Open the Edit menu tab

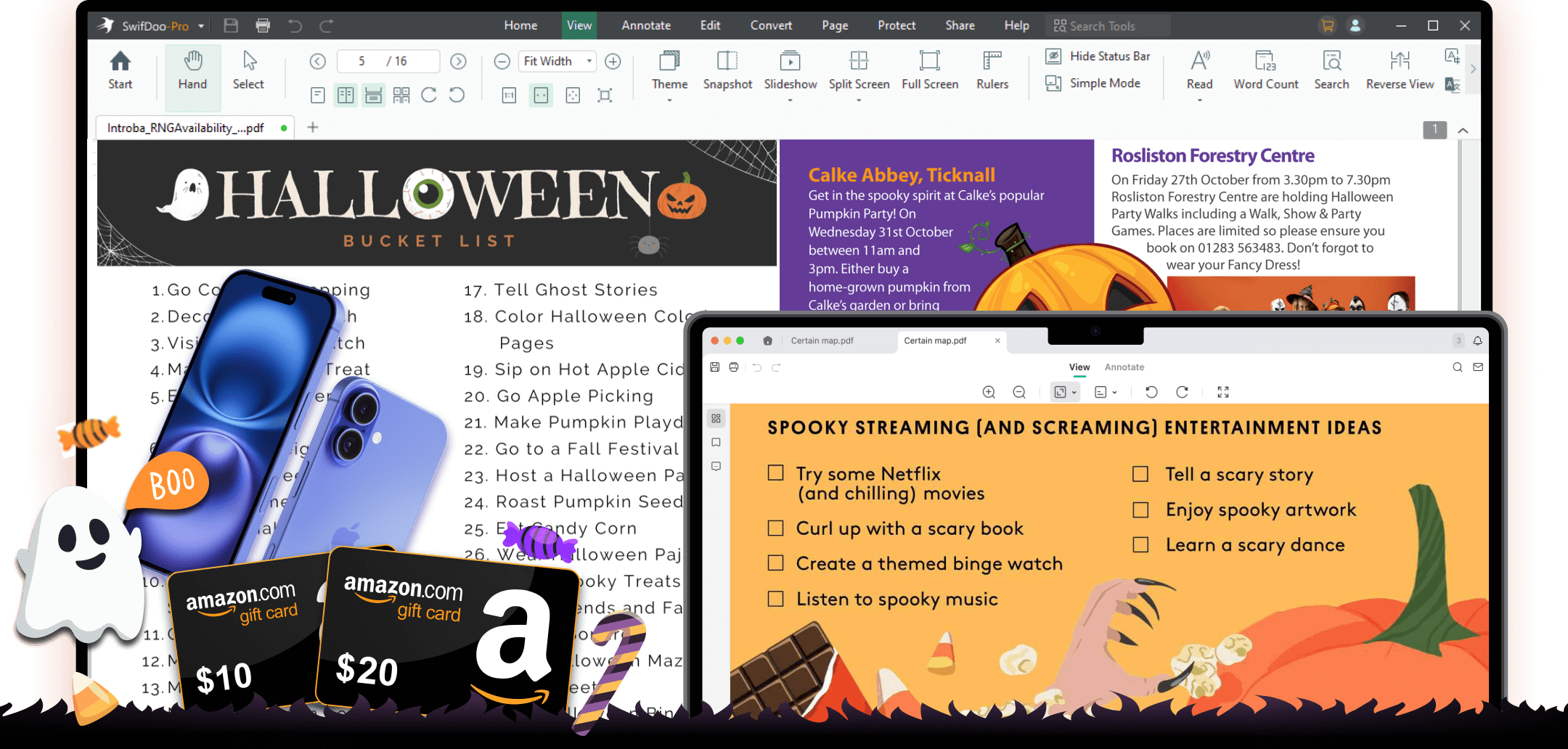(x=710, y=25)
